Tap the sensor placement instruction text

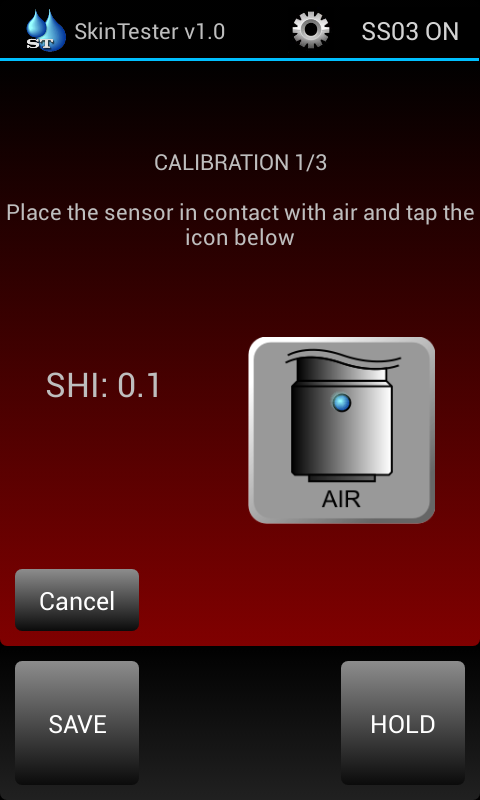[240, 225]
